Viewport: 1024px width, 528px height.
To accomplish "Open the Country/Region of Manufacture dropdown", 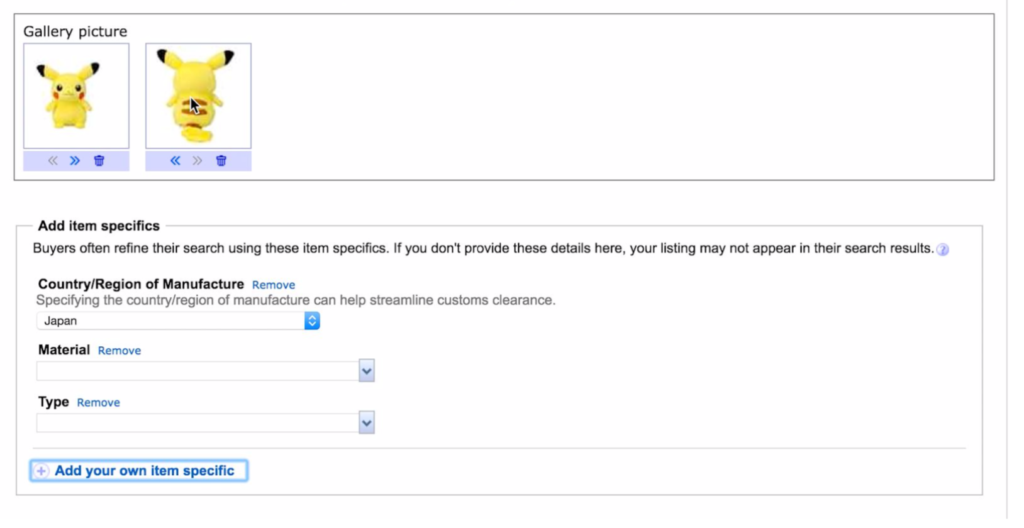I will [178, 321].
